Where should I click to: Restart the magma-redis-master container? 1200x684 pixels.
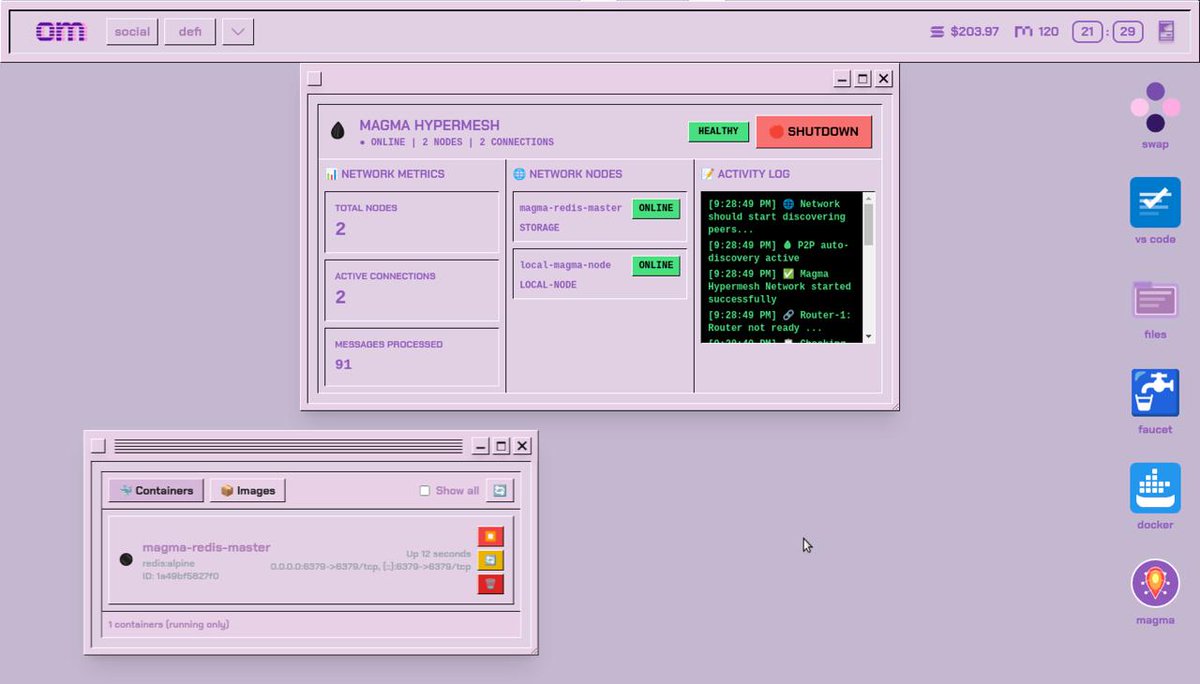(x=491, y=560)
